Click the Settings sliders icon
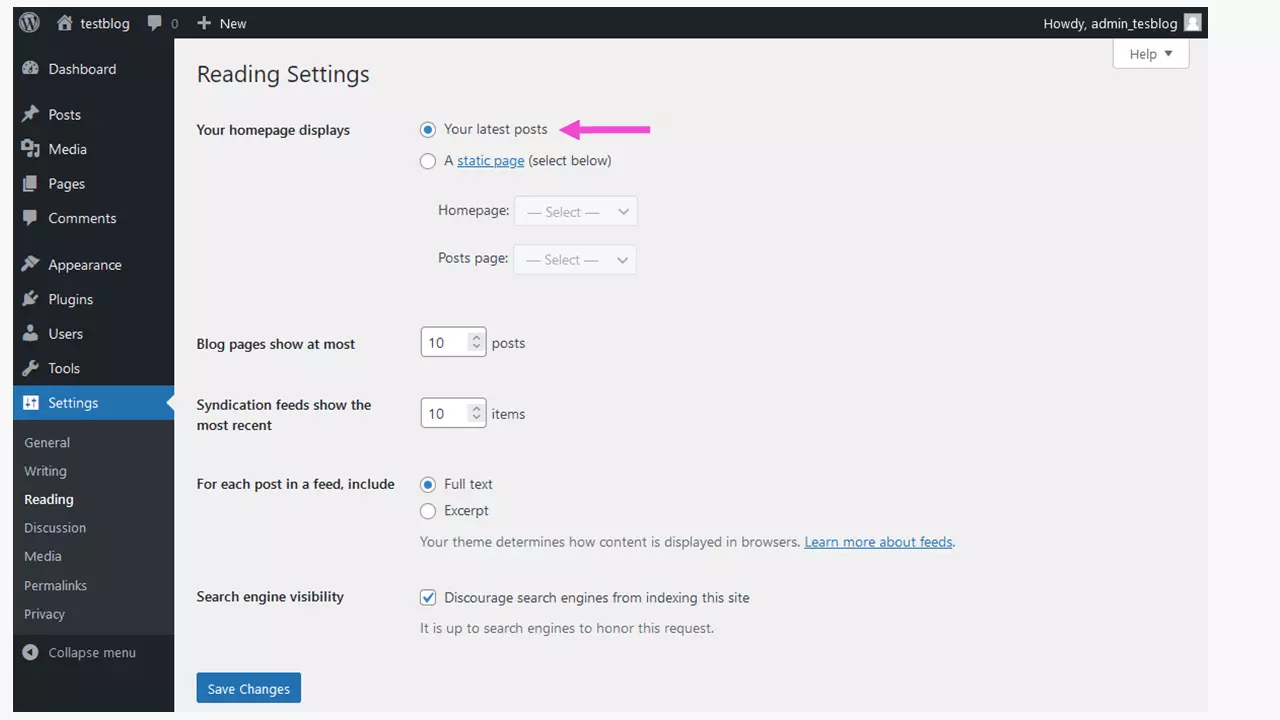 click(x=31, y=403)
